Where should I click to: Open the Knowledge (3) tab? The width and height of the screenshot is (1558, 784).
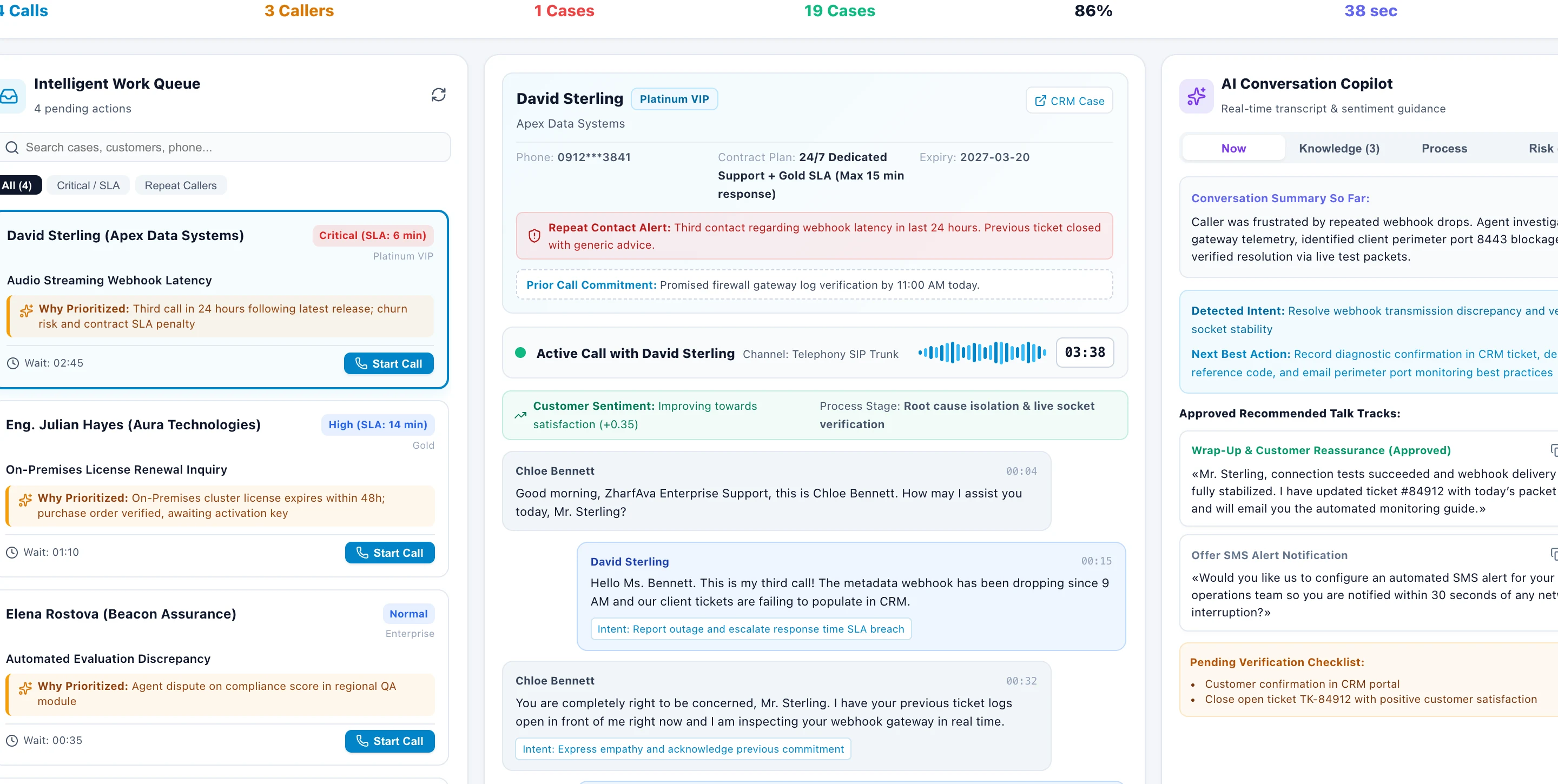coord(1339,148)
